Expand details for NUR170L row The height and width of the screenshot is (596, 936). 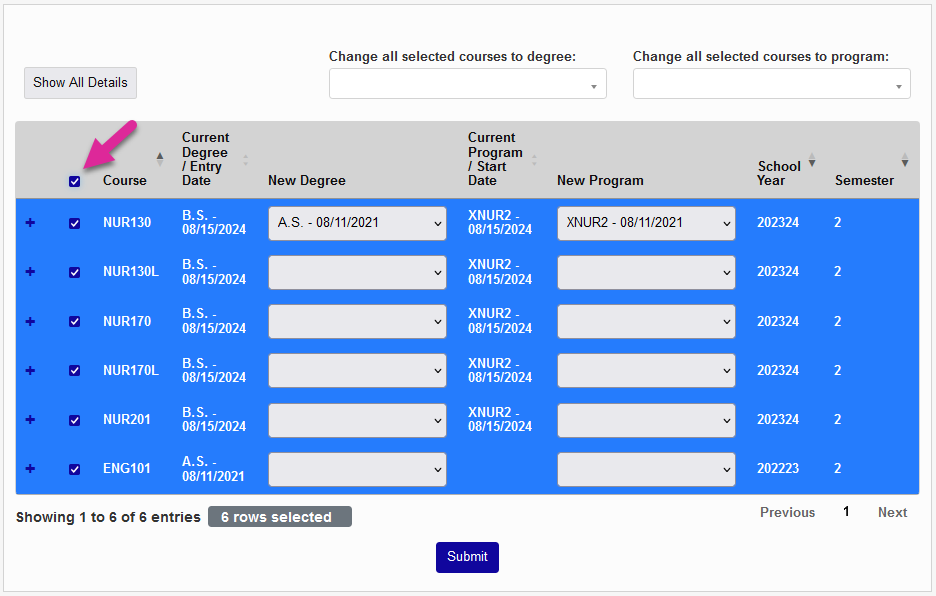(29, 370)
